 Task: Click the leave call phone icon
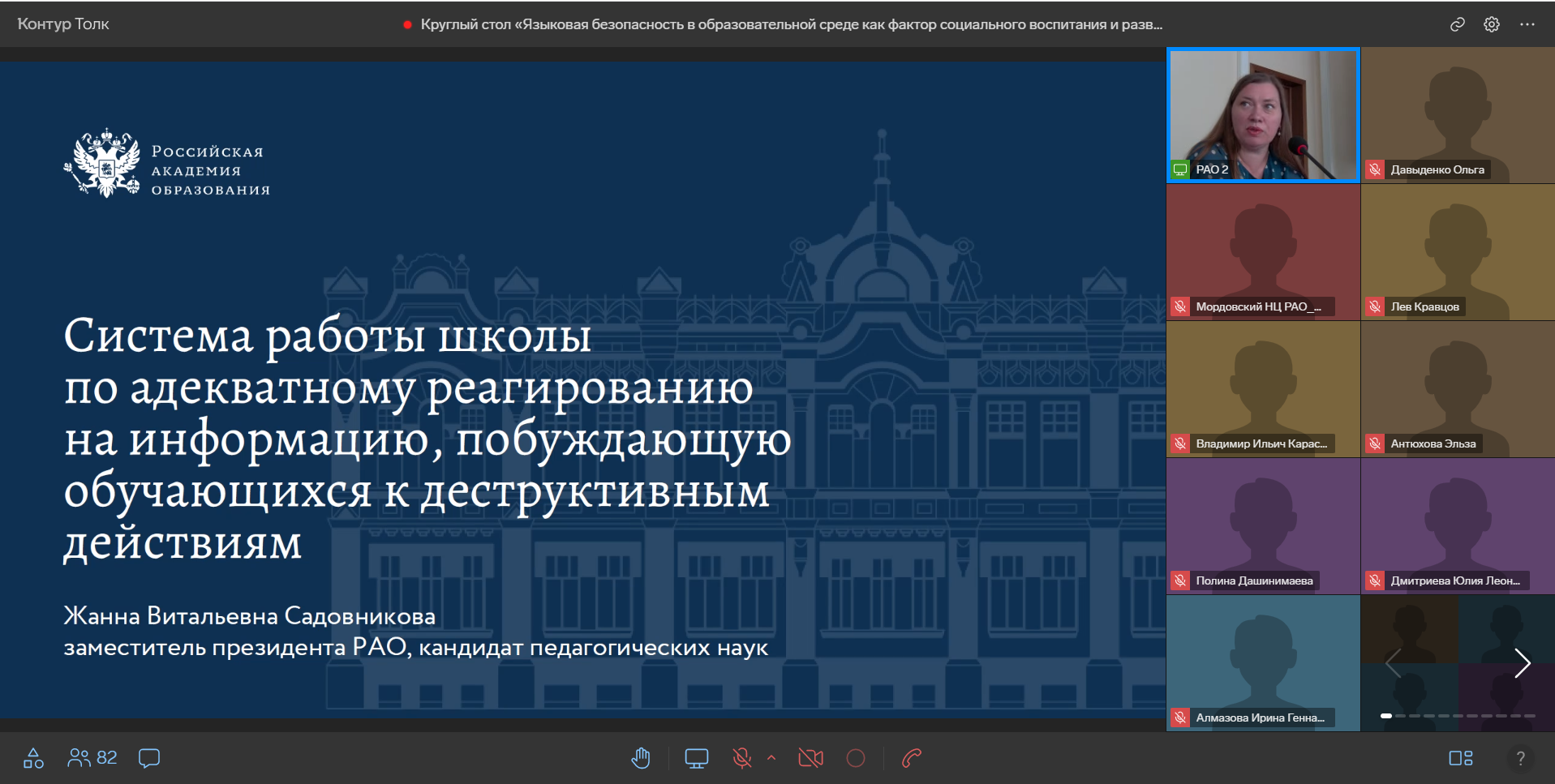click(912, 758)
